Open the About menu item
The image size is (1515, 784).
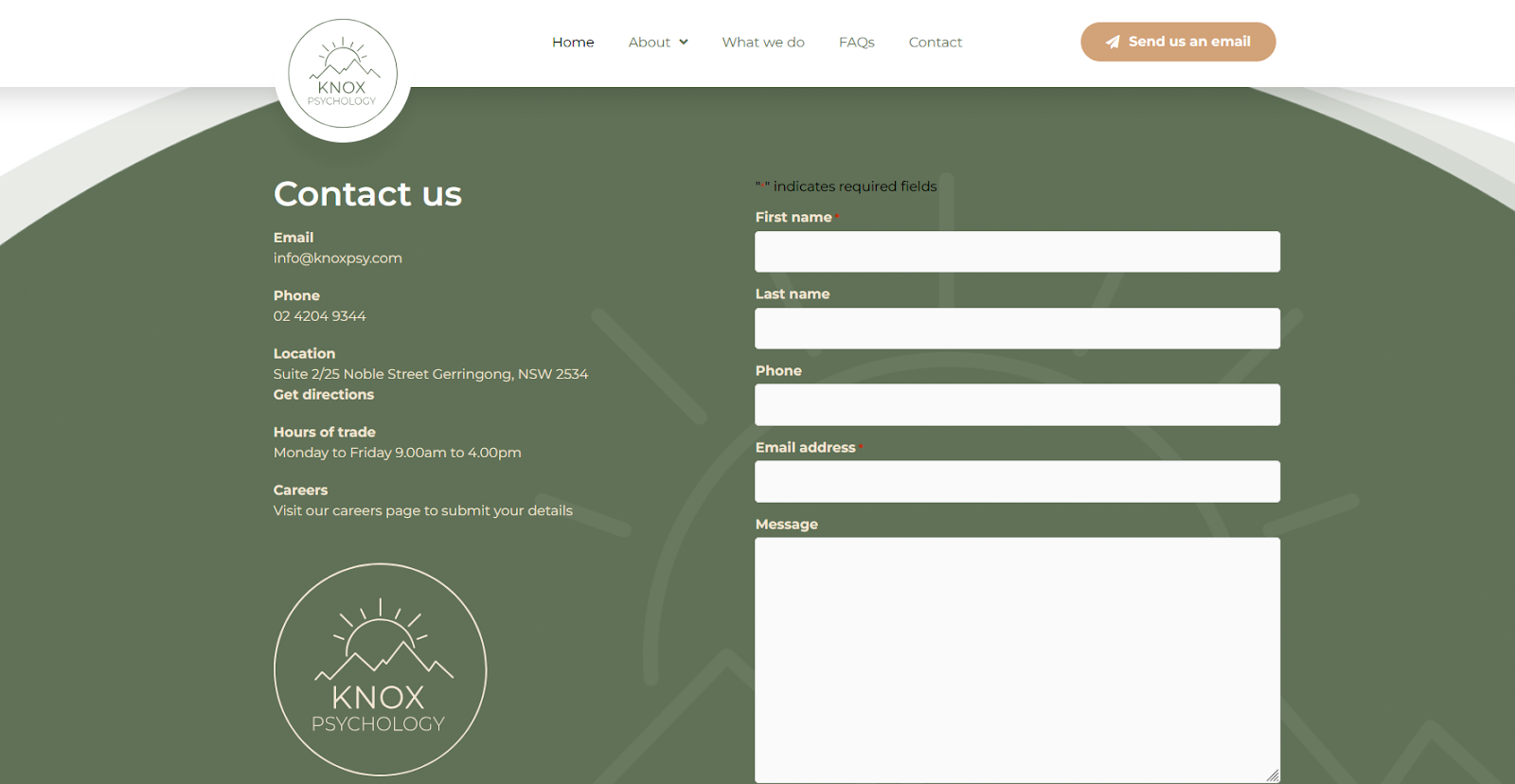click(650, 42)
